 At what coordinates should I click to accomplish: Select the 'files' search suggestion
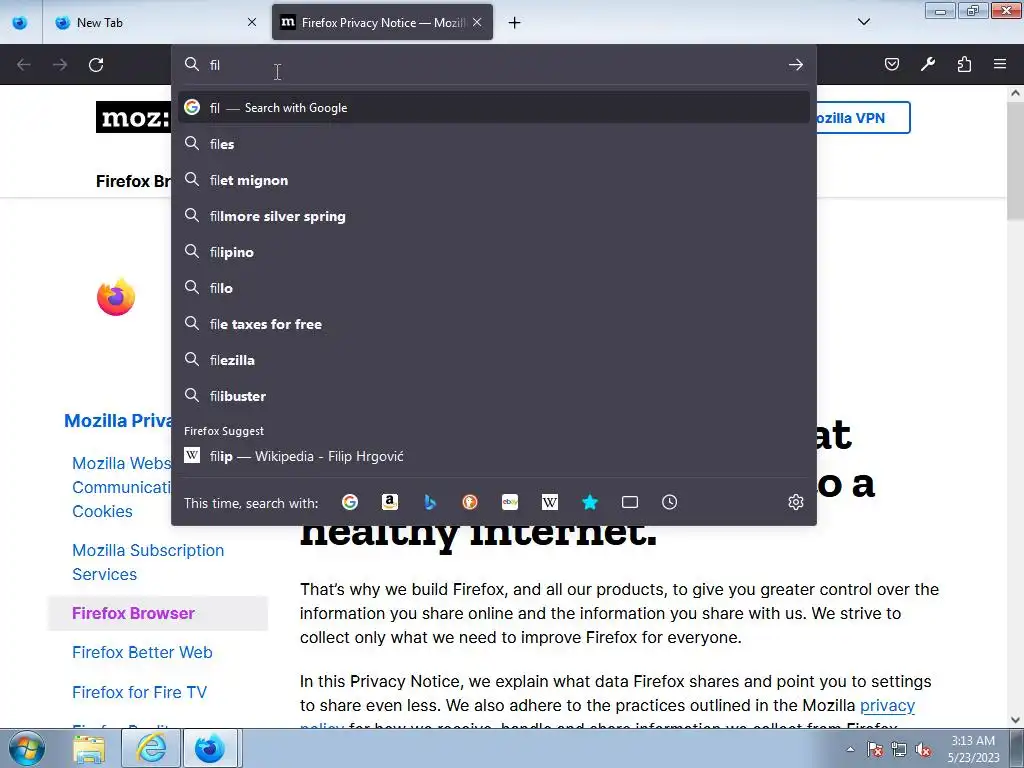pyautogui.click(x=494, y=144)
